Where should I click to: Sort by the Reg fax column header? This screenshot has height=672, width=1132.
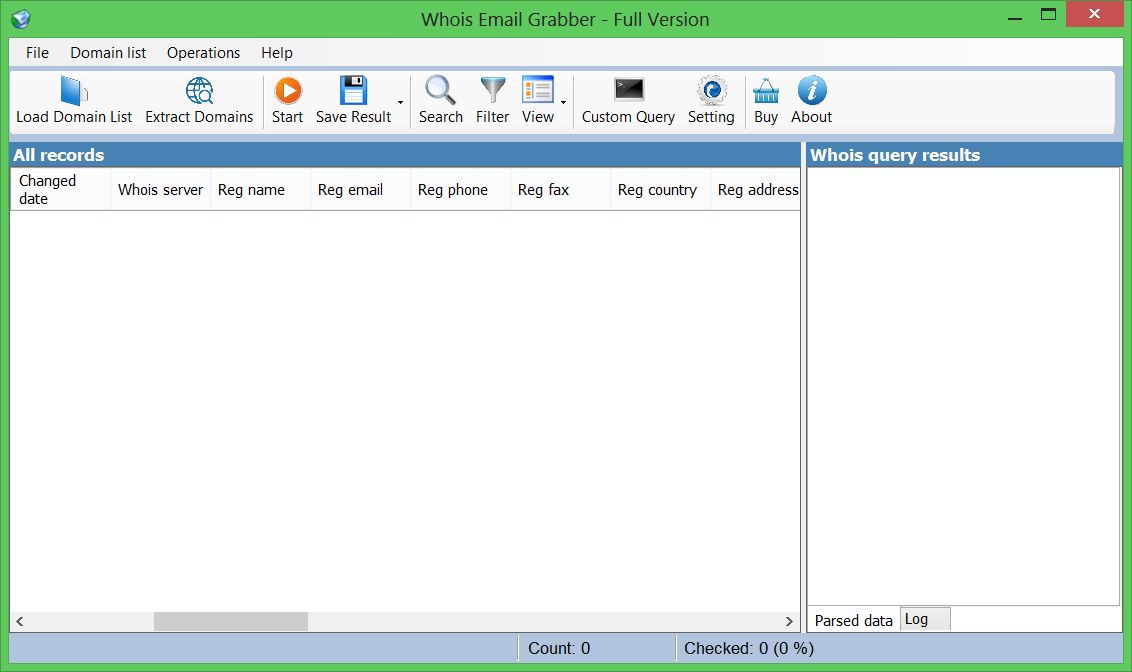560,190
